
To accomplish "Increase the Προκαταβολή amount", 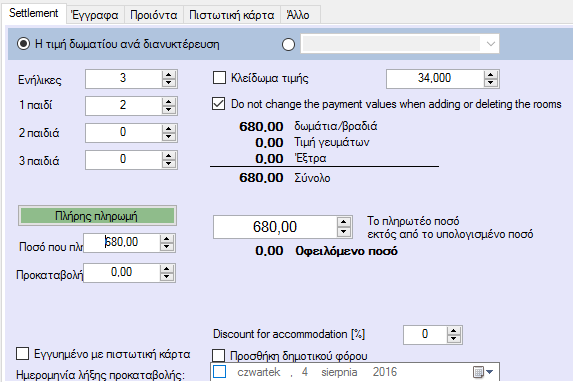I will click(167, 269).
